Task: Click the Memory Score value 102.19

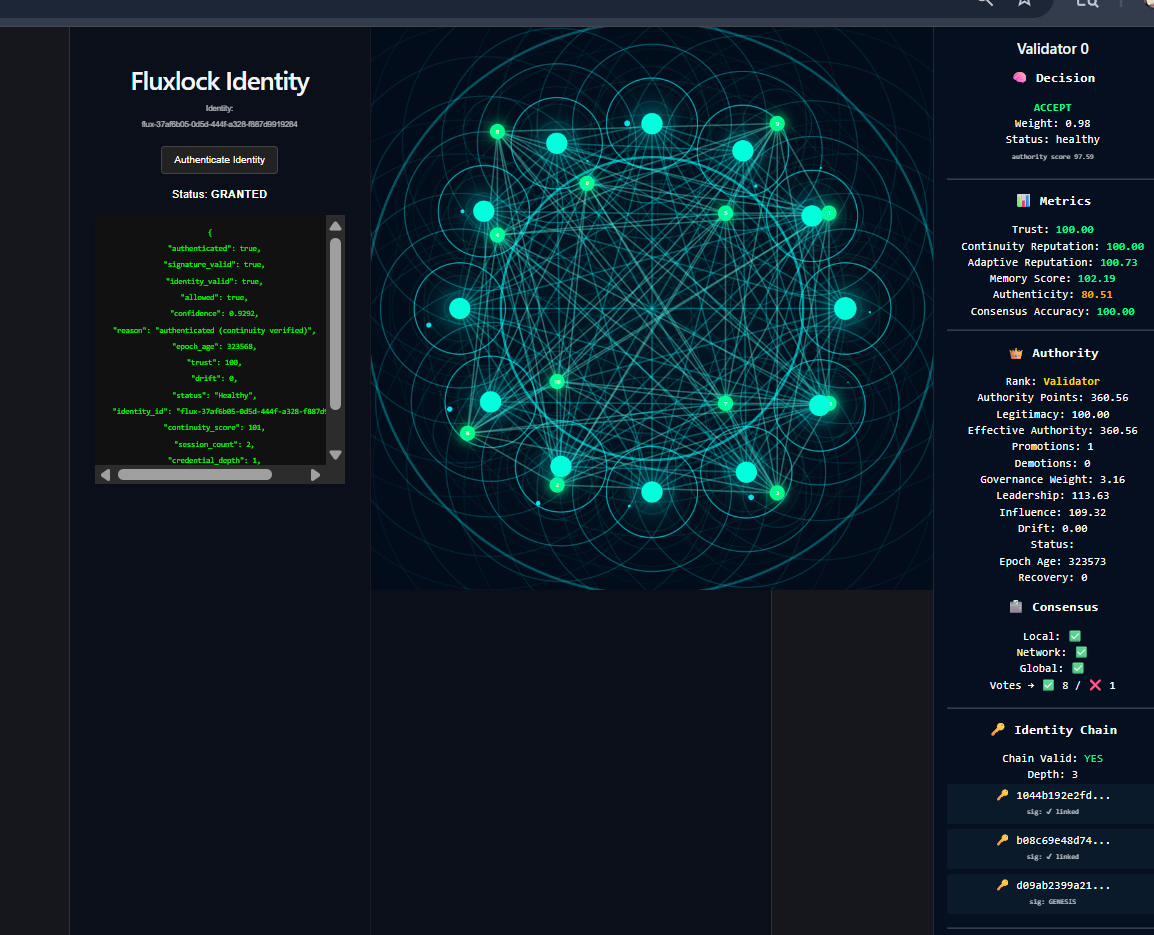Action: point(1097,278)
